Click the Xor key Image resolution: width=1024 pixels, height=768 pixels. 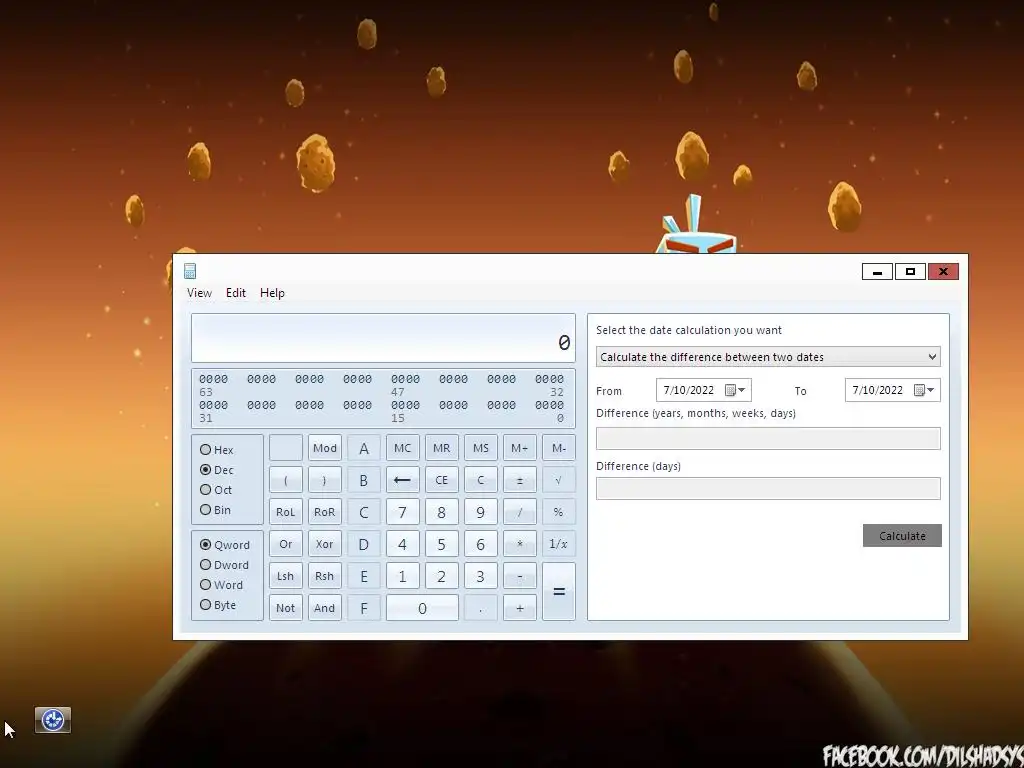point(325,544)
